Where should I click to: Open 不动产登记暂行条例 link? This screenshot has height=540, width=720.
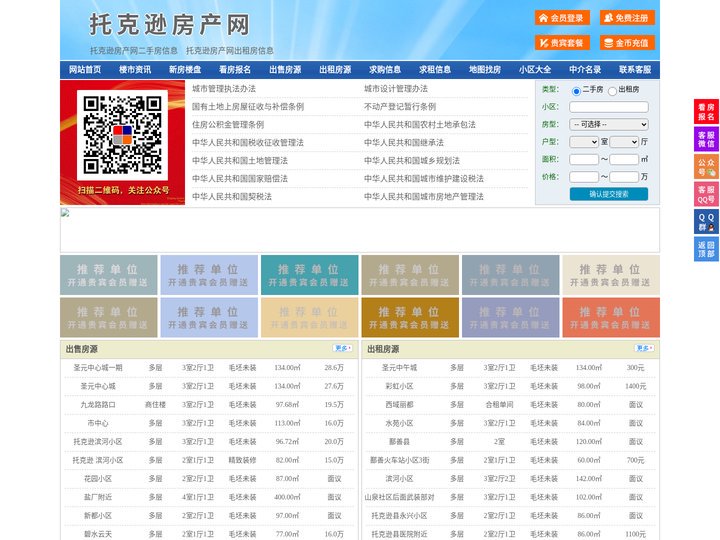[400, 107]
